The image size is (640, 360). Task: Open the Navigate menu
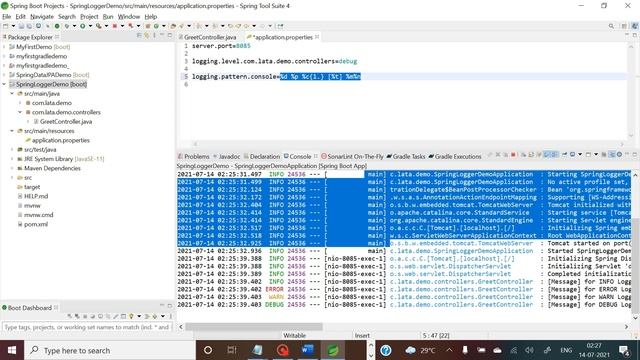click(x=42, y=16)
